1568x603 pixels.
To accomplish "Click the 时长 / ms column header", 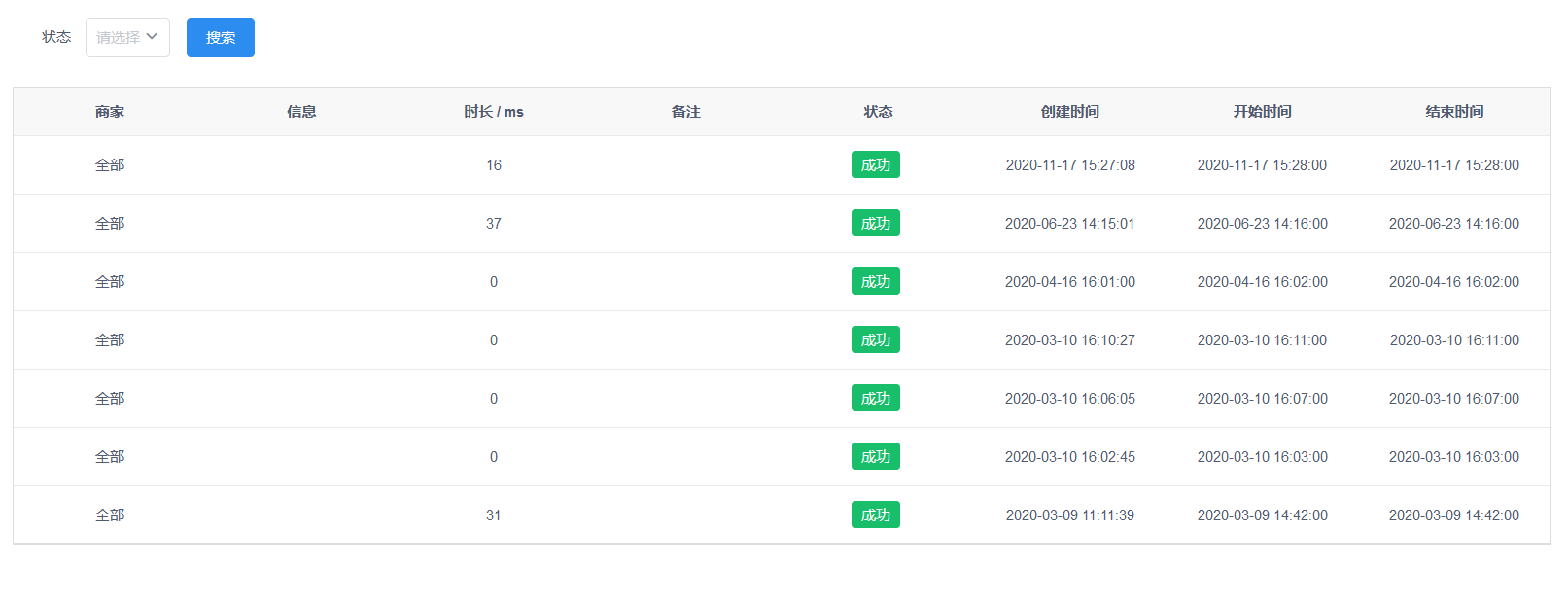I will click(494, 112).
